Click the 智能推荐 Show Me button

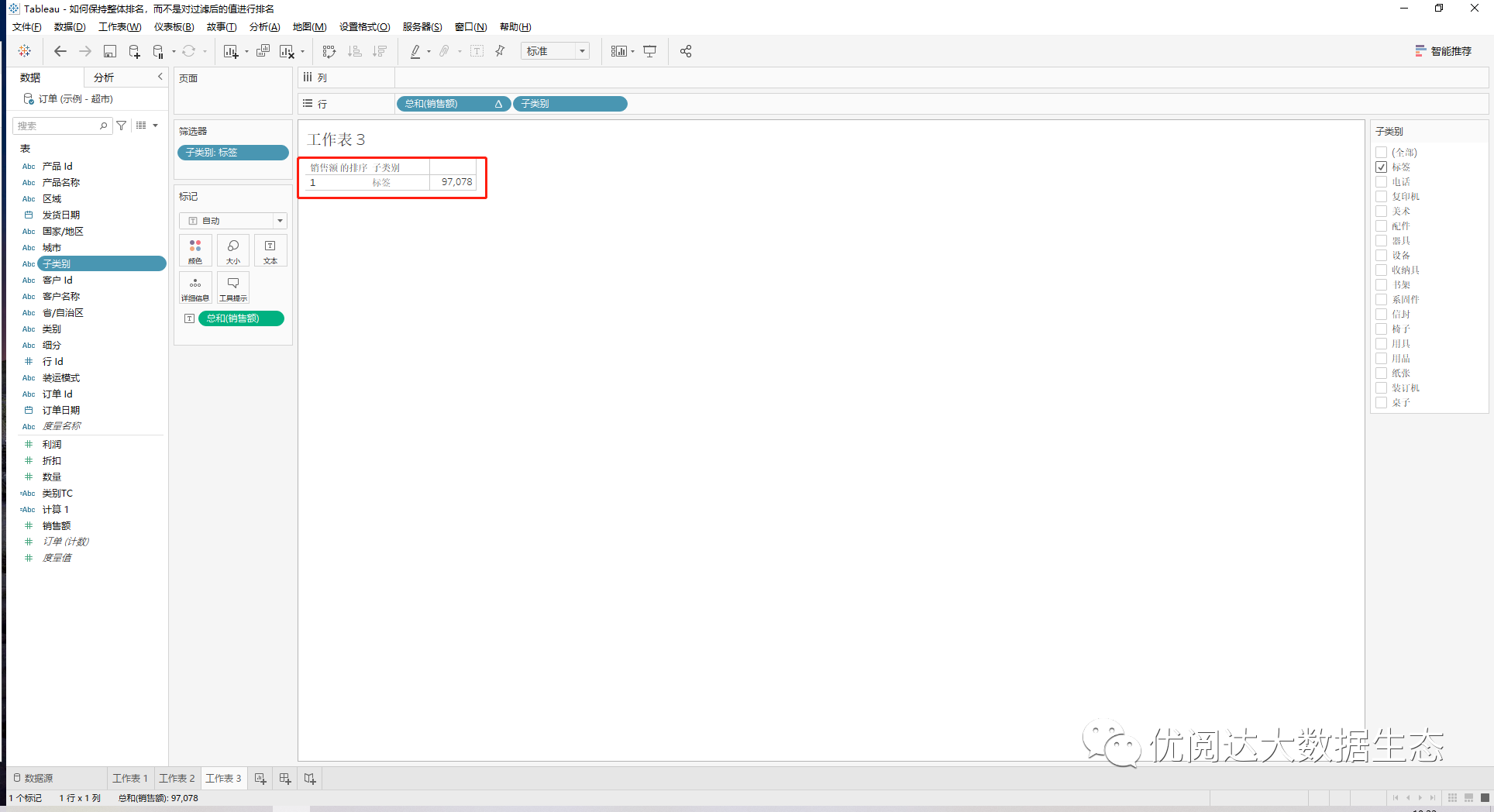coord(1443,51)
